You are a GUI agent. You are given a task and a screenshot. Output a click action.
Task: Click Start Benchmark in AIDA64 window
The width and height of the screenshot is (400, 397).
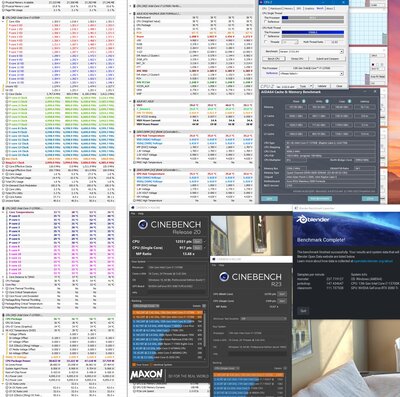(x=319, y=199)
